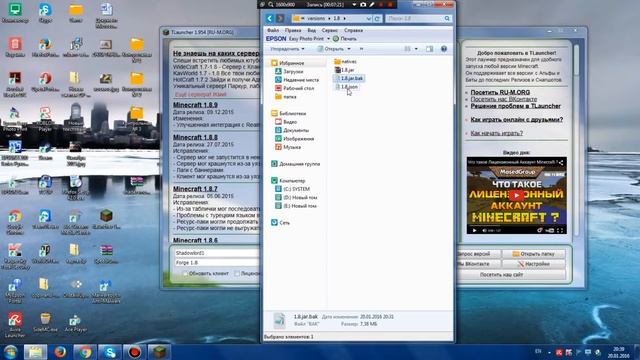Open the Посетить RU-M.ORG link
The height and width of the screenshot is (360, 640).
coord(500,93)
